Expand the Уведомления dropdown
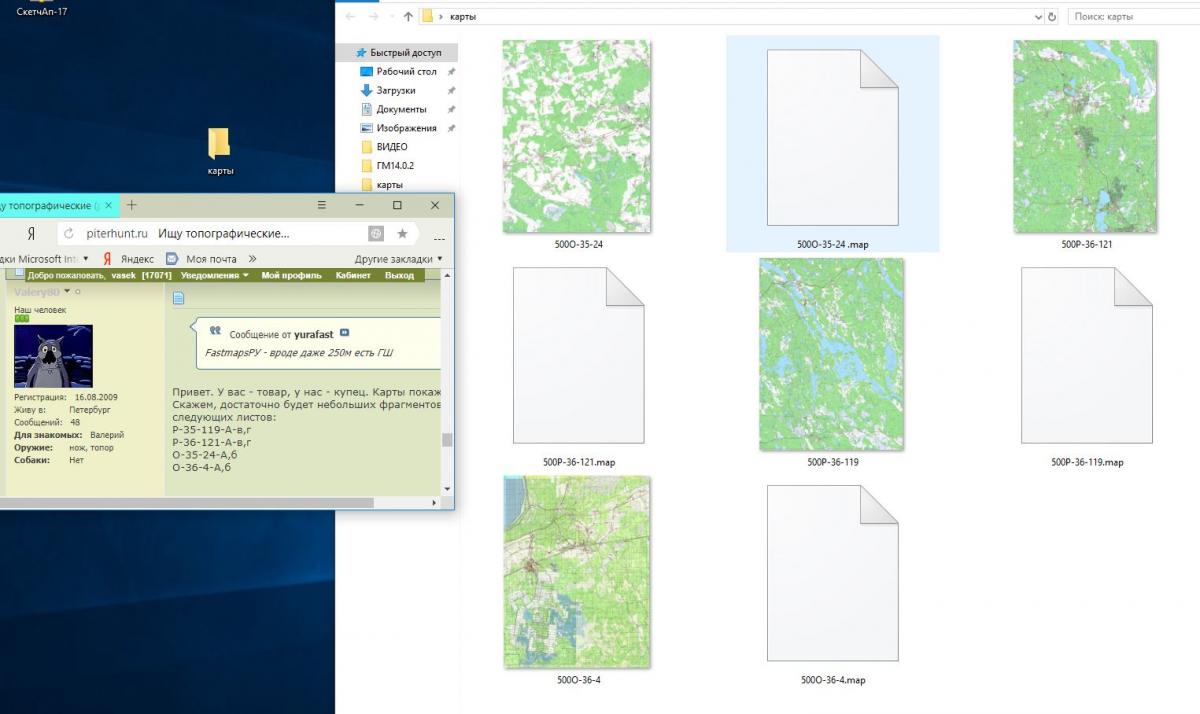The width and height of the screenshot is (1200, 714). pos(214,275)
